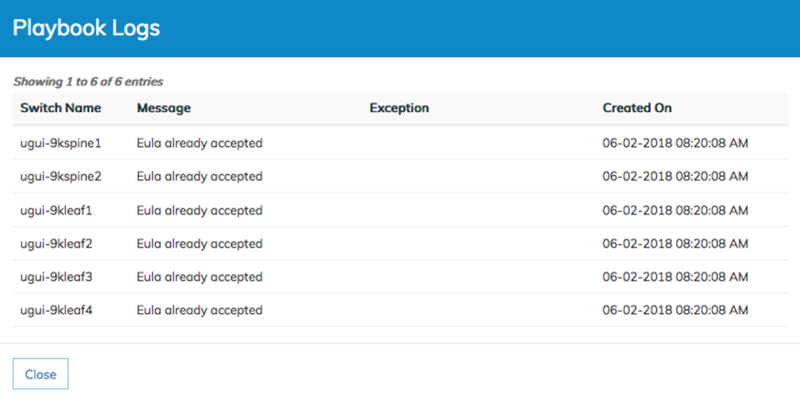This screenshot has width=800, height=401.
Task: Select the ugui-9kleaf3 switch entry
Action: (x=56, y=277)
